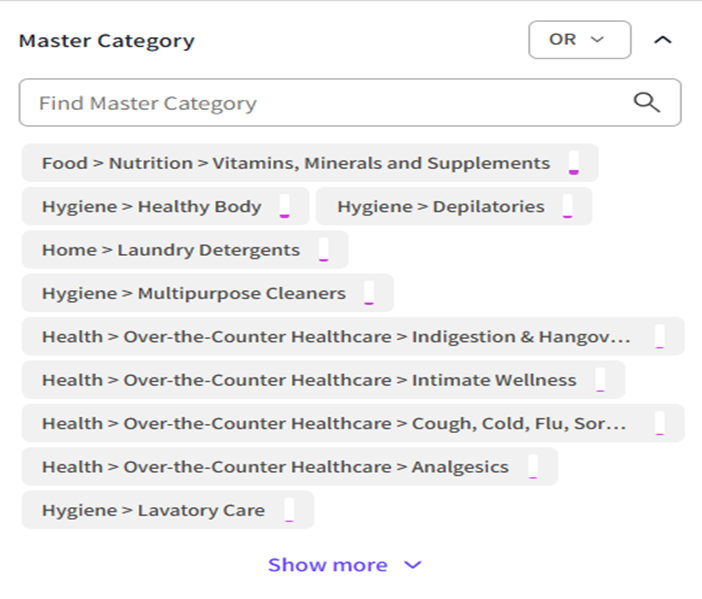Select the Hygiene > Lavatory Care chip
This screenshot has width=702, height=599.
point(153,510)
